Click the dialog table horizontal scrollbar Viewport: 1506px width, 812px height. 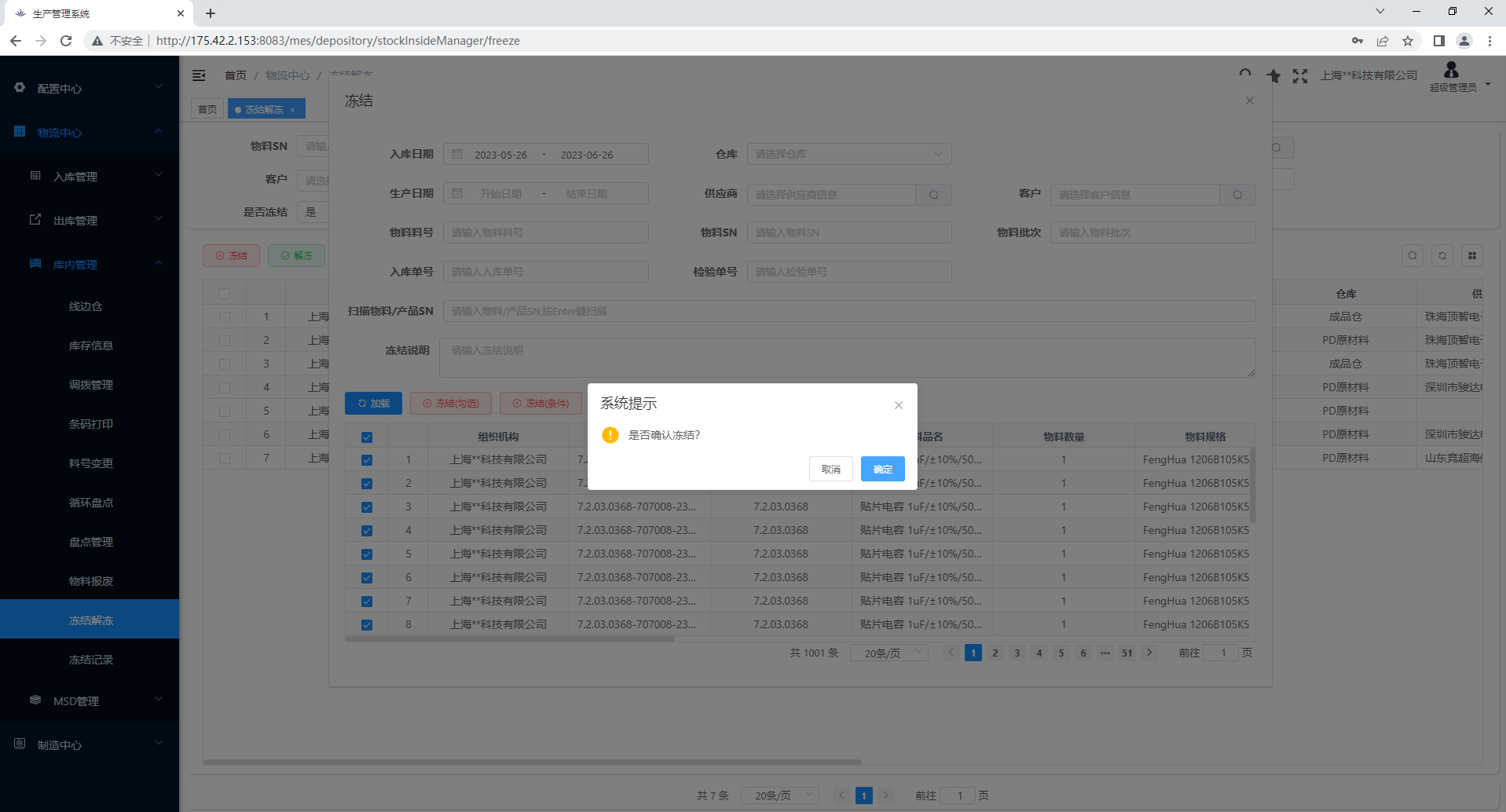point(510,638)
